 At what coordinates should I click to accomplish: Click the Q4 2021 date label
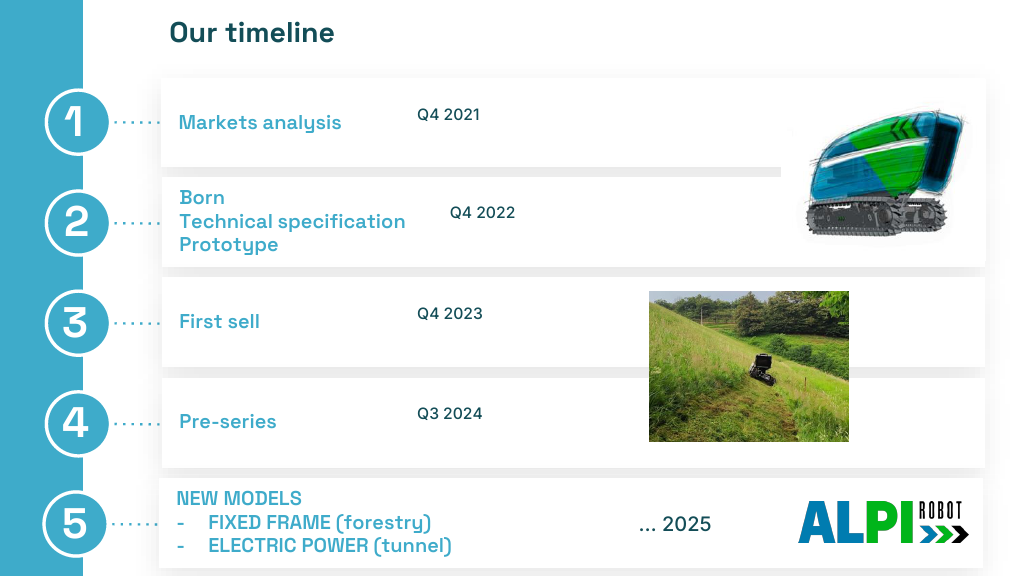449,114
